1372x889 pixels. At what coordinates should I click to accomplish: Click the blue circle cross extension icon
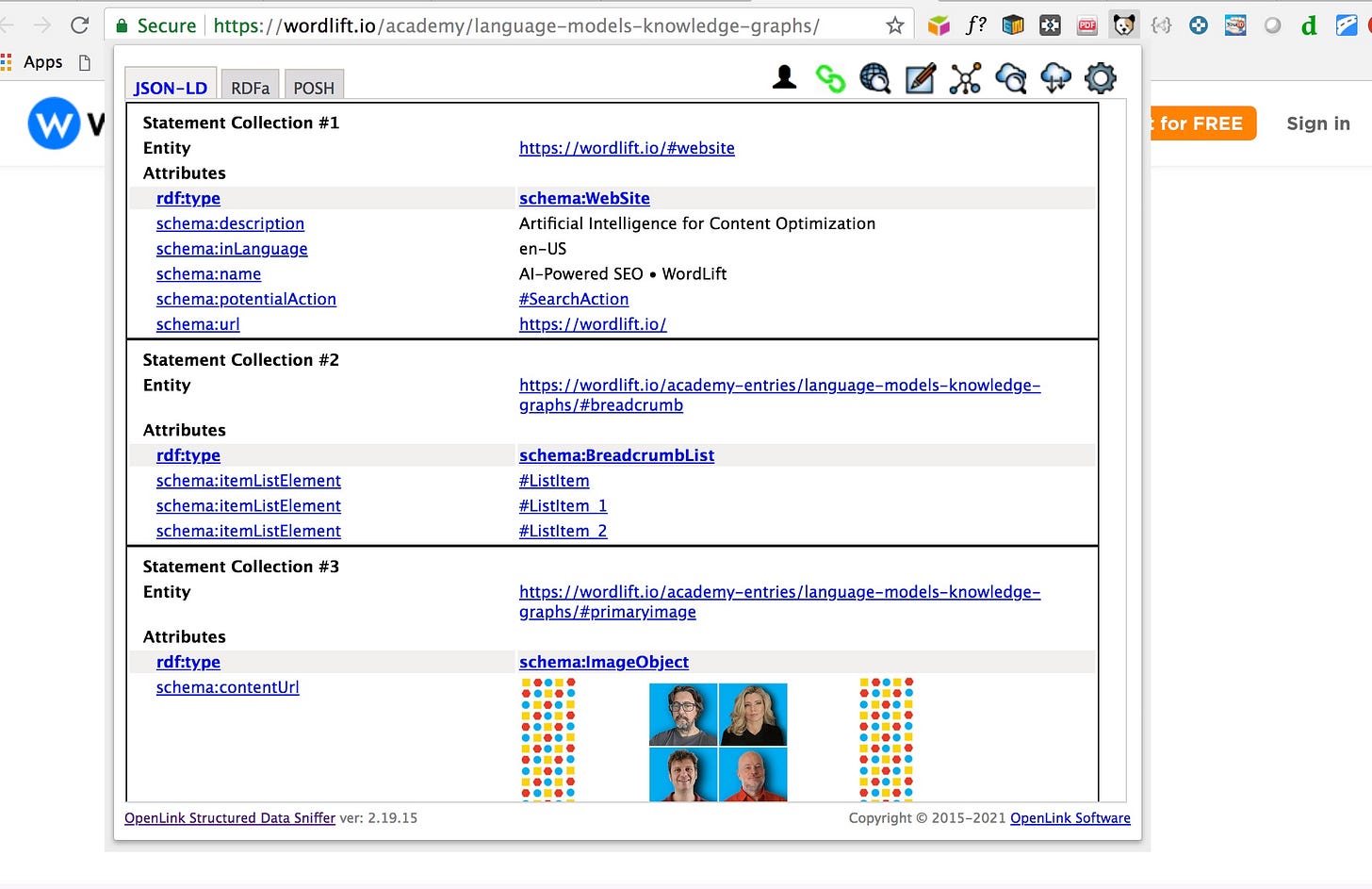[x=1199, y=25]
